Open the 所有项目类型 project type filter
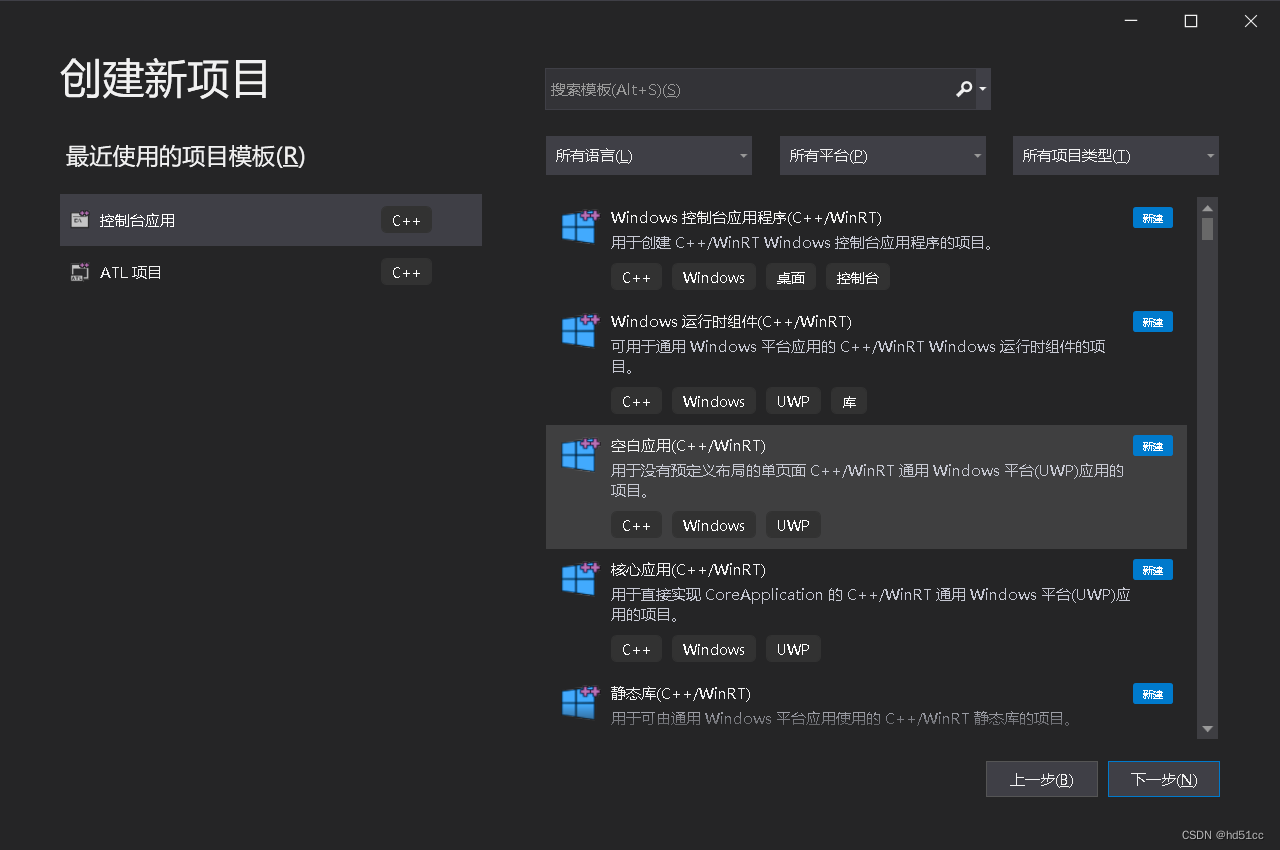This screenshot has width=1280, height=850. click(1115, 156)
